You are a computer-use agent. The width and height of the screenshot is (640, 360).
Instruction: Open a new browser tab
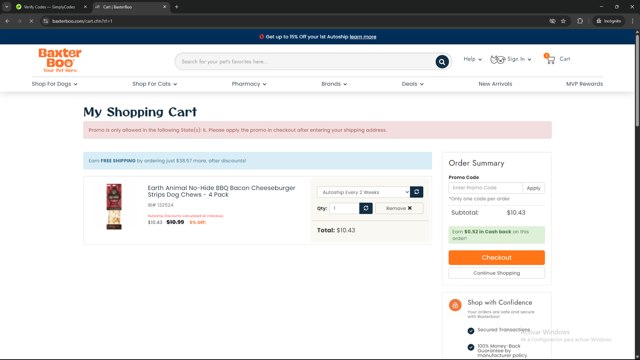click(x=176, y=7)
